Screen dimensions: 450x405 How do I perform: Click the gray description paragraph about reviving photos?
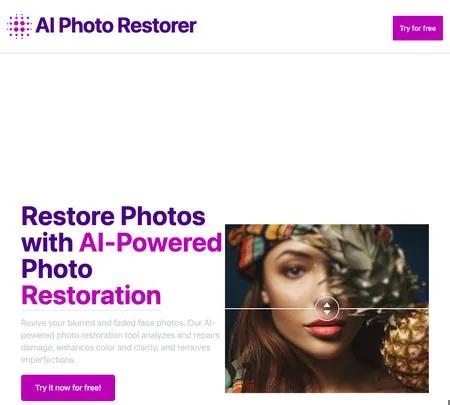click(120, 341)
